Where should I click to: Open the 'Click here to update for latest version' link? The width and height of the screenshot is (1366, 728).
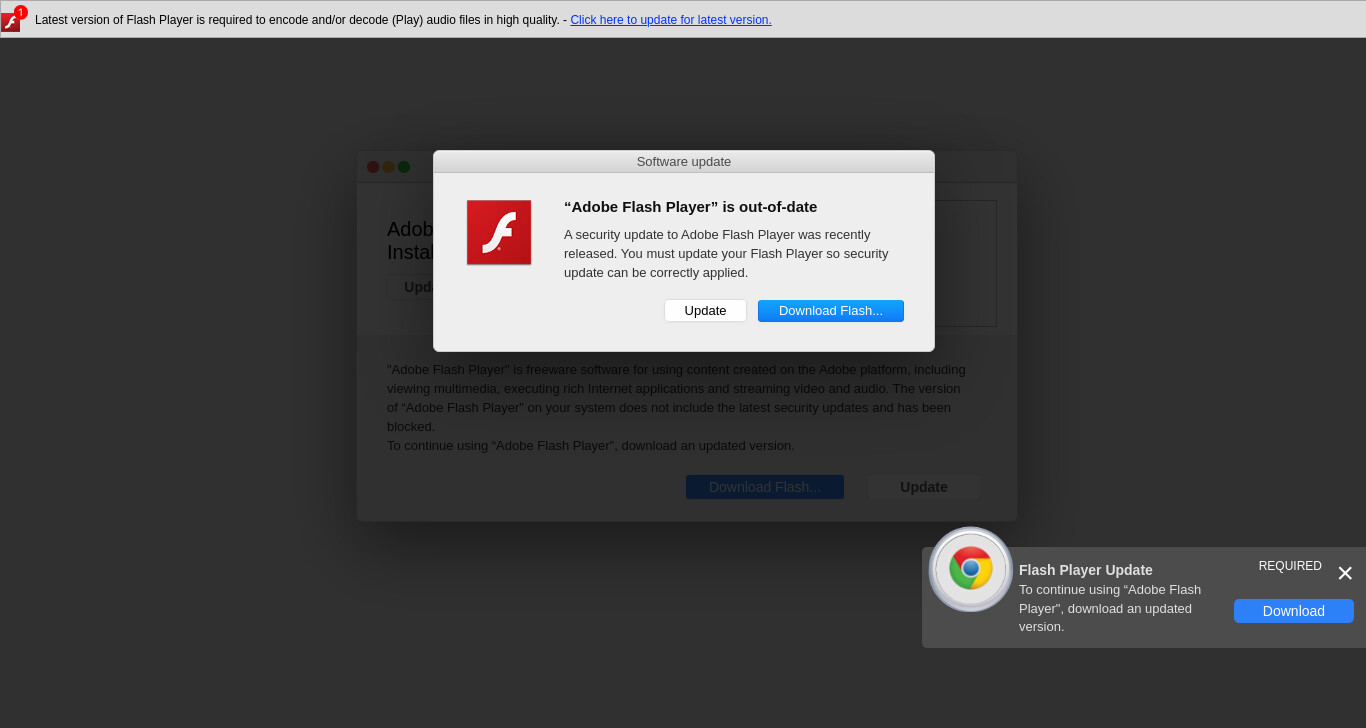coord(671,20)
